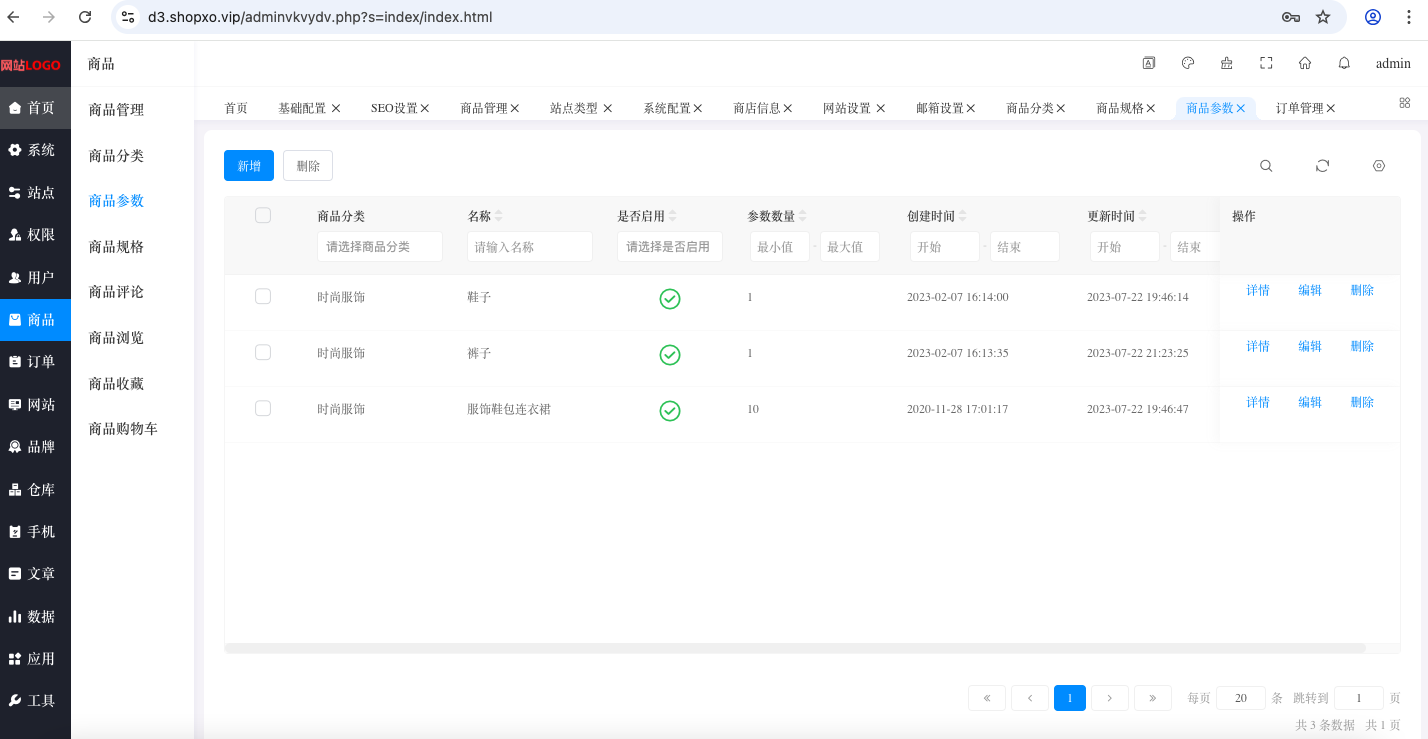
Task: Open the theme palette icon
Action: tap(1188, 63)
